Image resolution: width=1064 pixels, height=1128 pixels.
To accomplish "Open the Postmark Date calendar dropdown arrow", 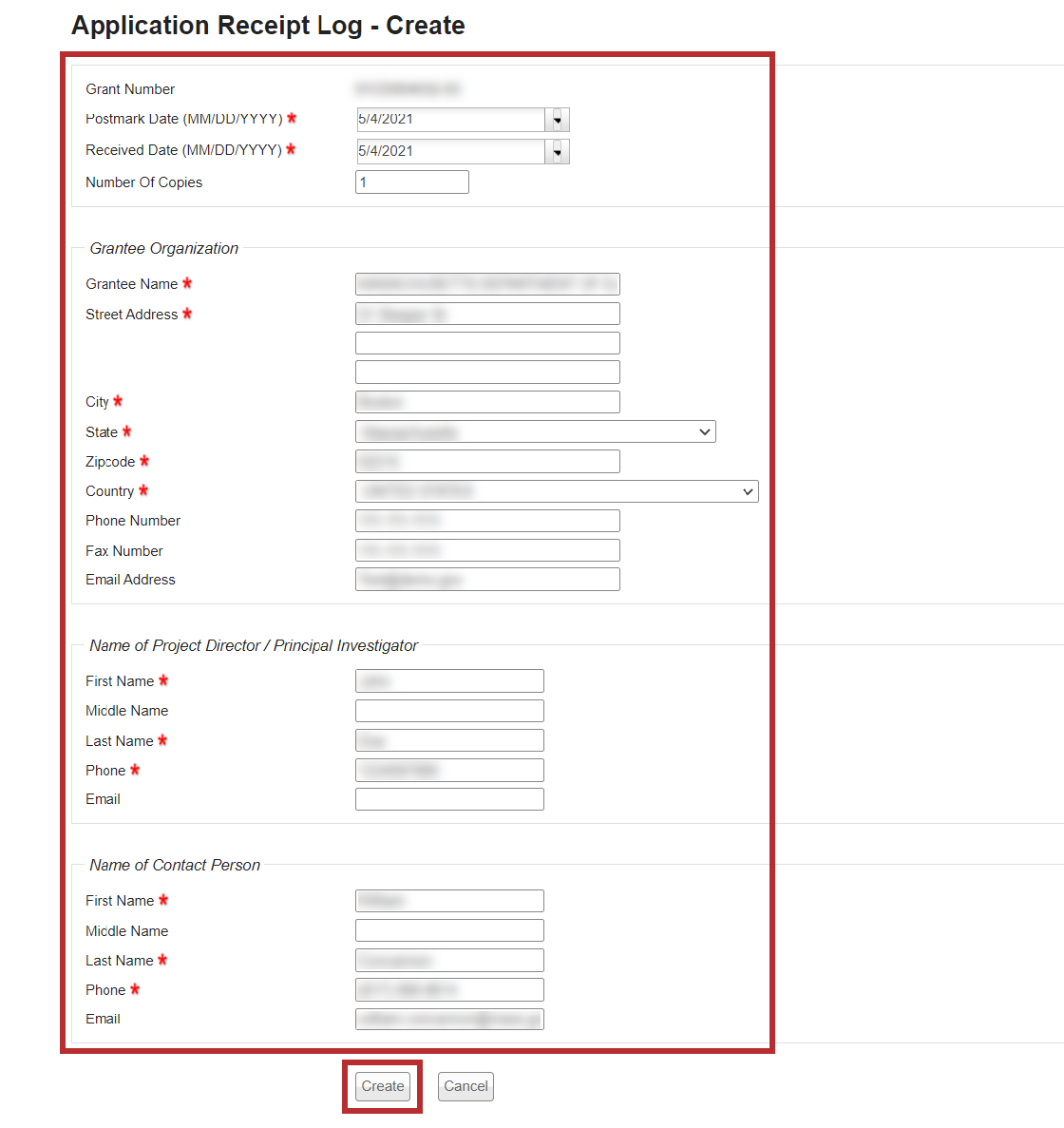I will (x=558, y=120).
